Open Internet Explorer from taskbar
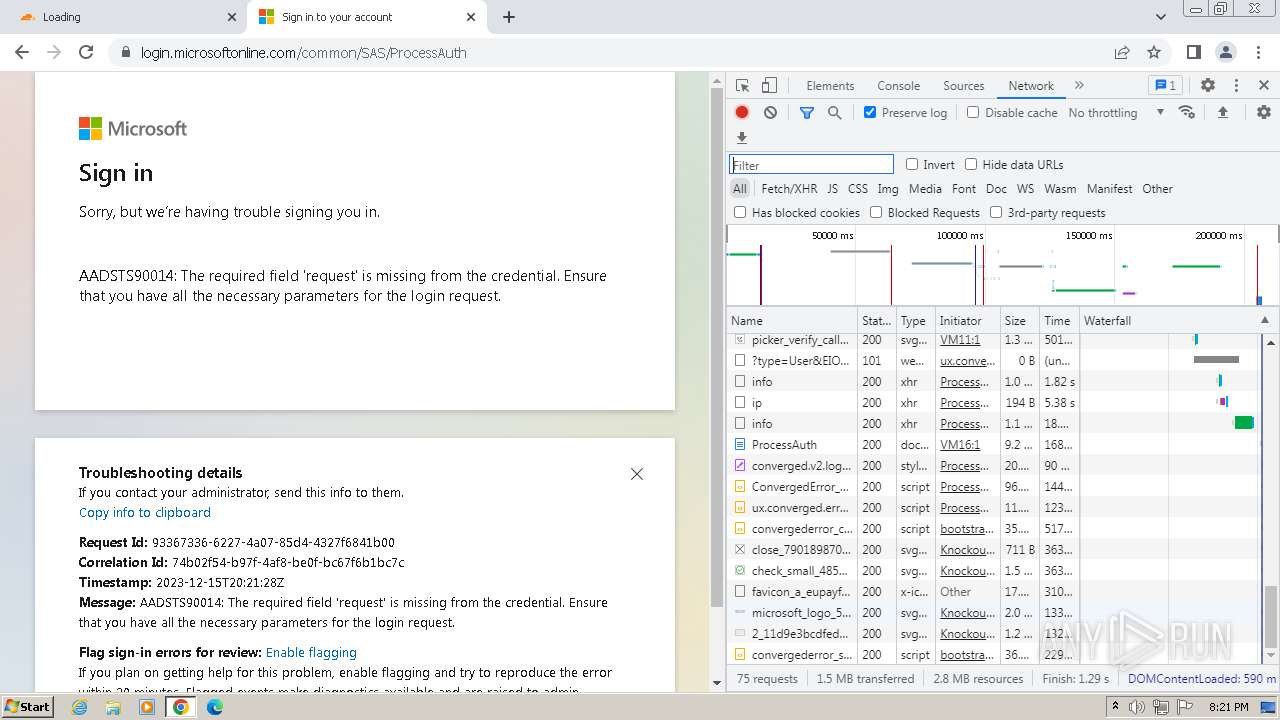Screen dimensions: 1280x720 point(79,707)
